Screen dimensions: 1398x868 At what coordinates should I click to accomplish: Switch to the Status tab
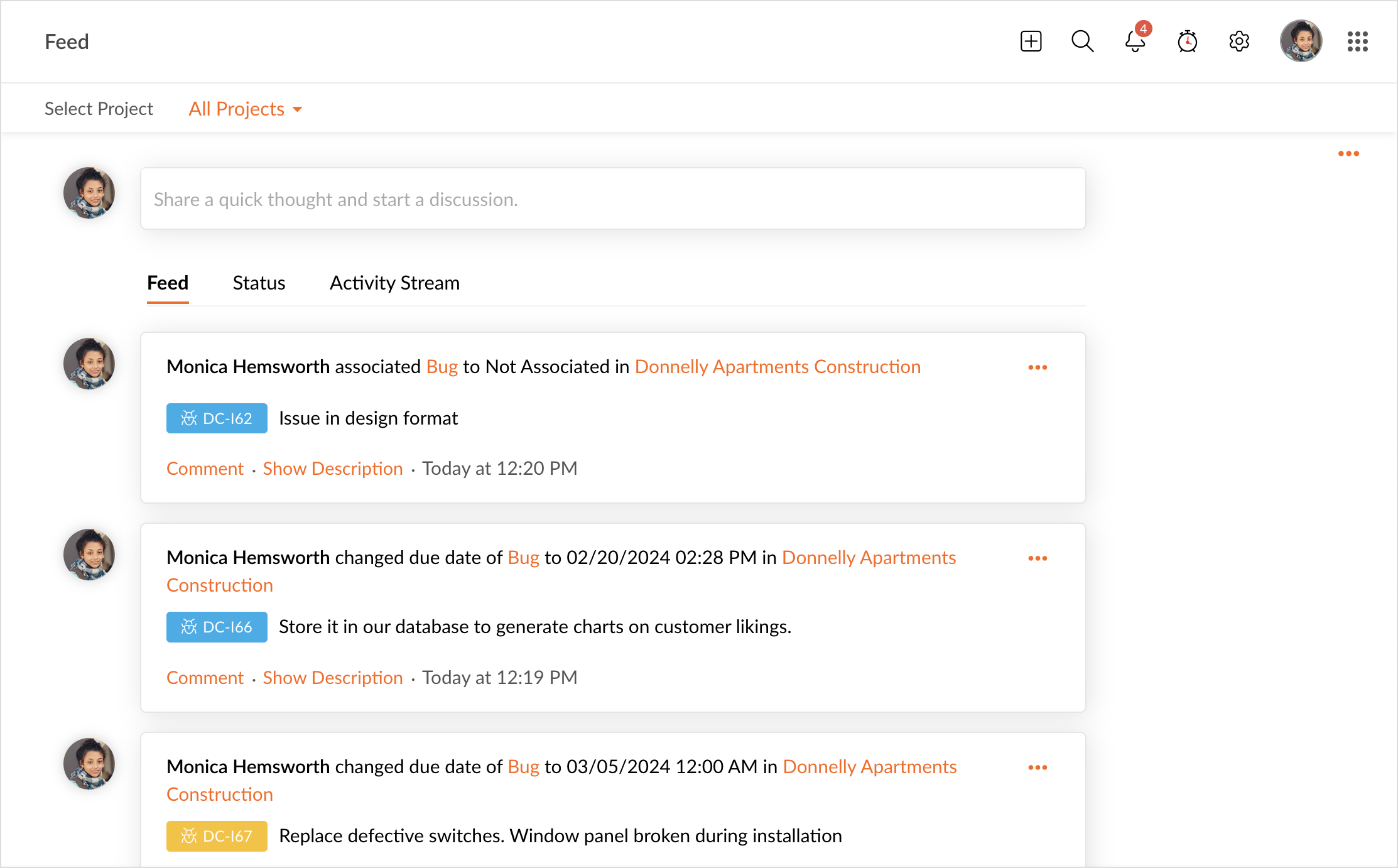[259, 283]
